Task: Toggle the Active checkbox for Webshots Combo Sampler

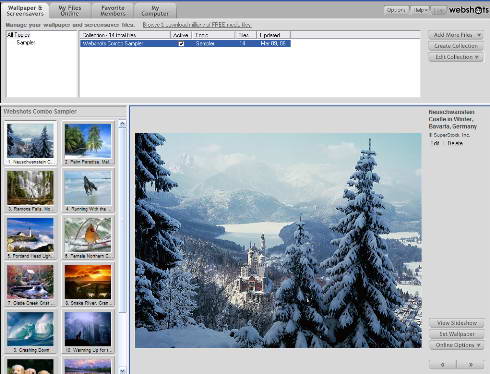Action: pyautogui.click(x=181, y=44)
